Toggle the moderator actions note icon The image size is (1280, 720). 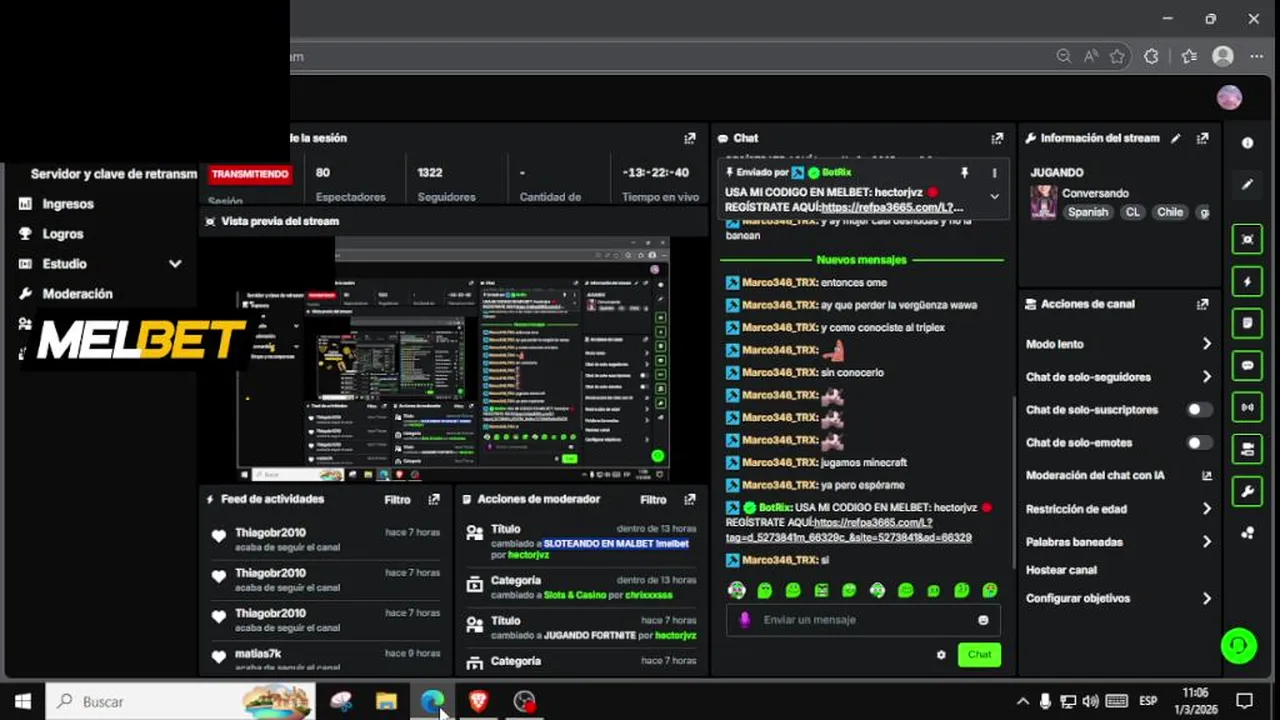tap(1247, 323)
